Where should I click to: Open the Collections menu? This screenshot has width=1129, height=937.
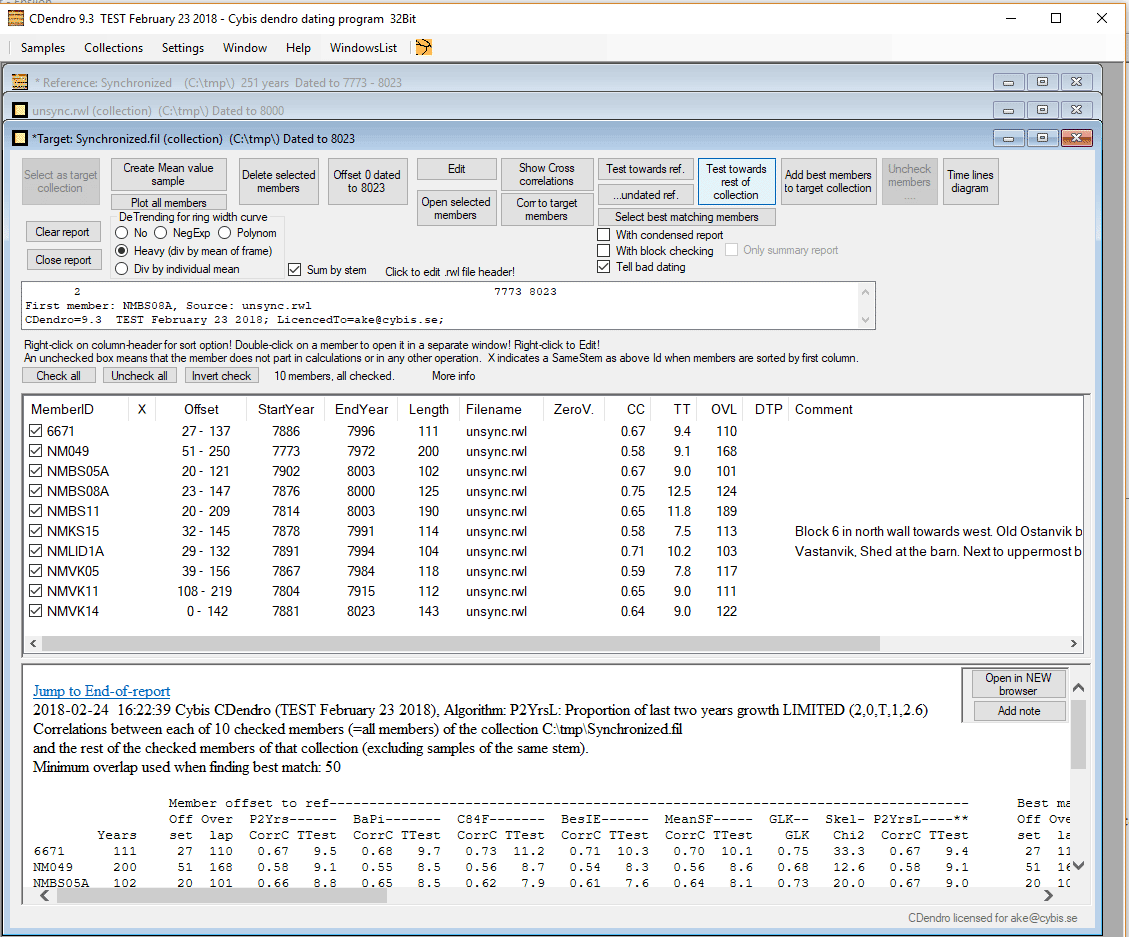click(x=113, y=48)
